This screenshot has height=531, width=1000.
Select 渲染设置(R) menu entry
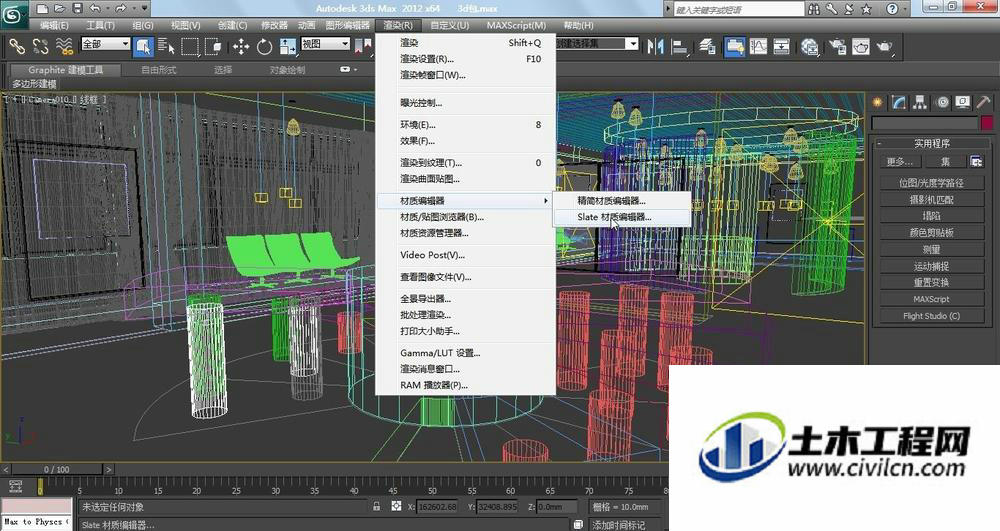click(x=466, y=59)
